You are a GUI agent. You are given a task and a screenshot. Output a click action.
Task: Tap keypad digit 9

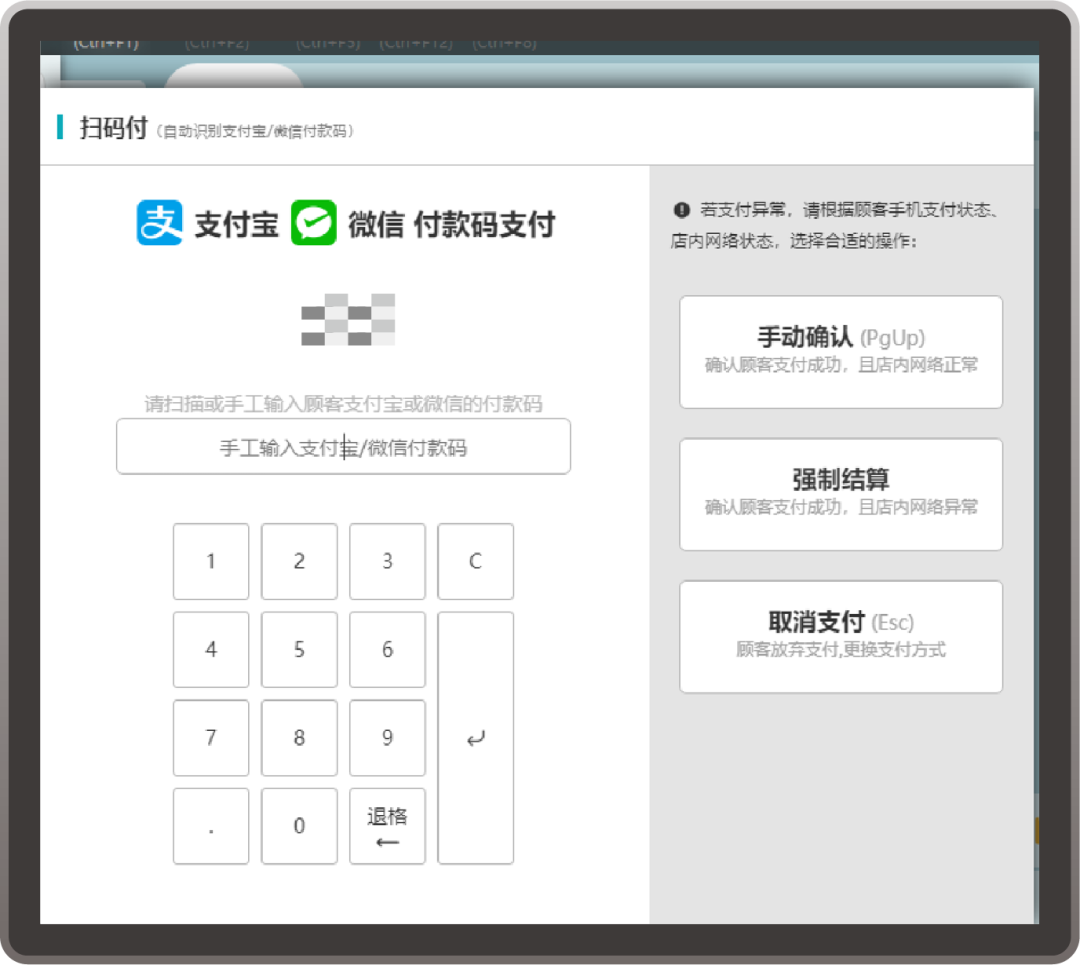387,738
